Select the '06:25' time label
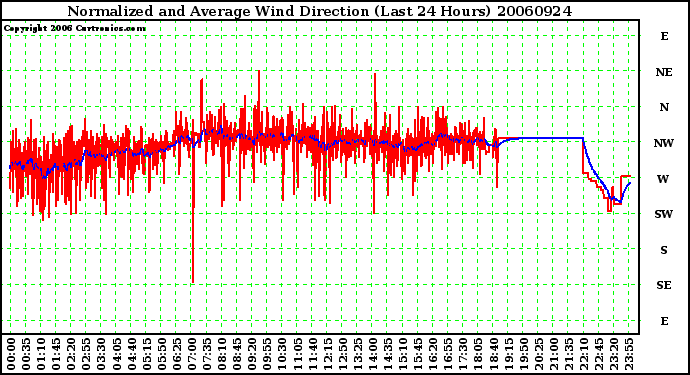This screenshot has width=690, height=375. [x=176, y=354]
